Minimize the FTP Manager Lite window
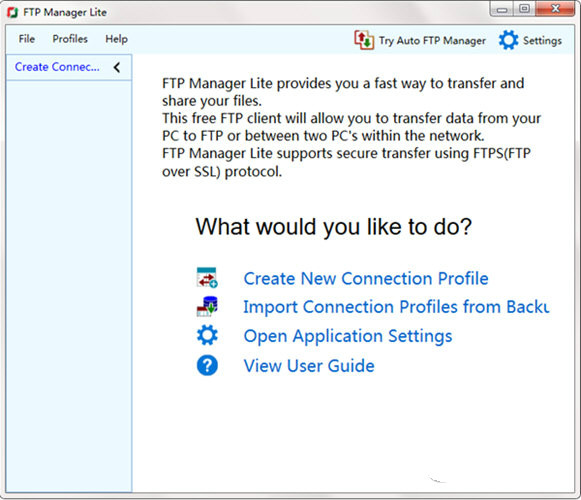 502,9
